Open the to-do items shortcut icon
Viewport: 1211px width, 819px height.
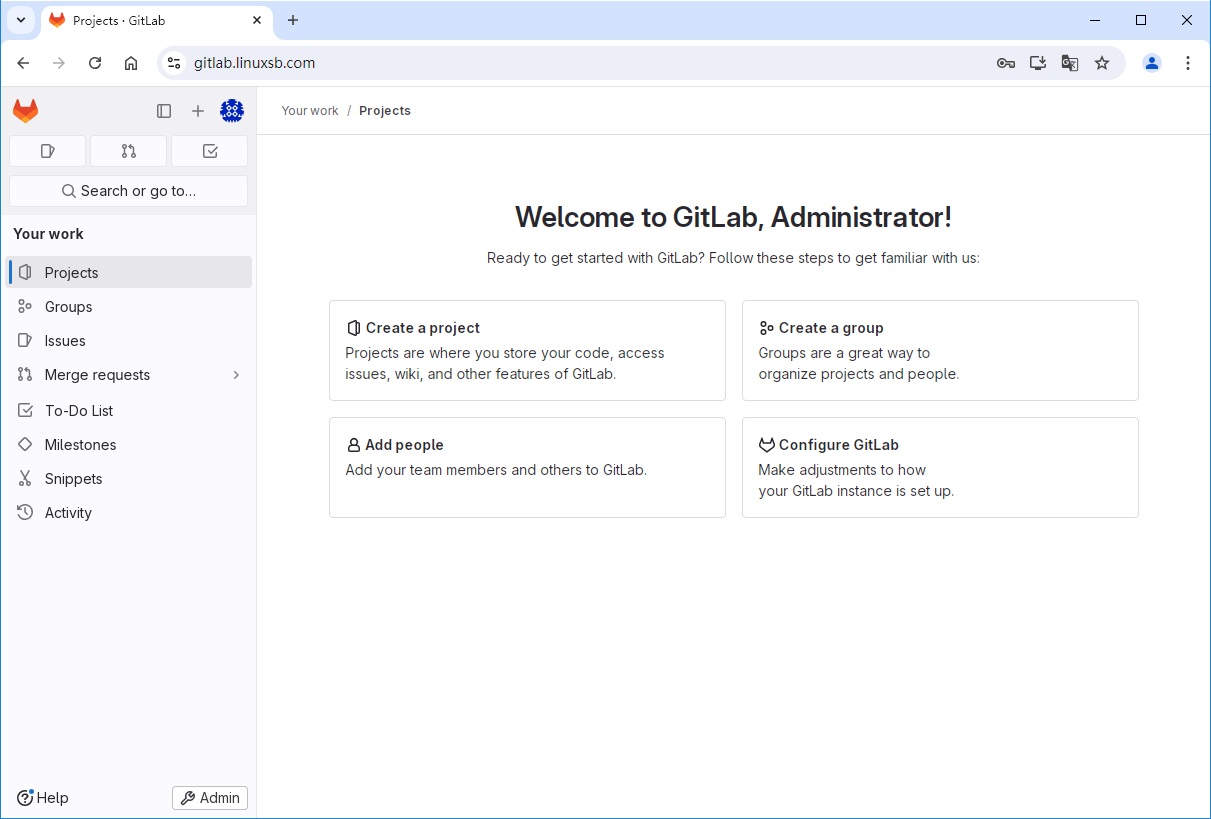(x=209, y=151)
